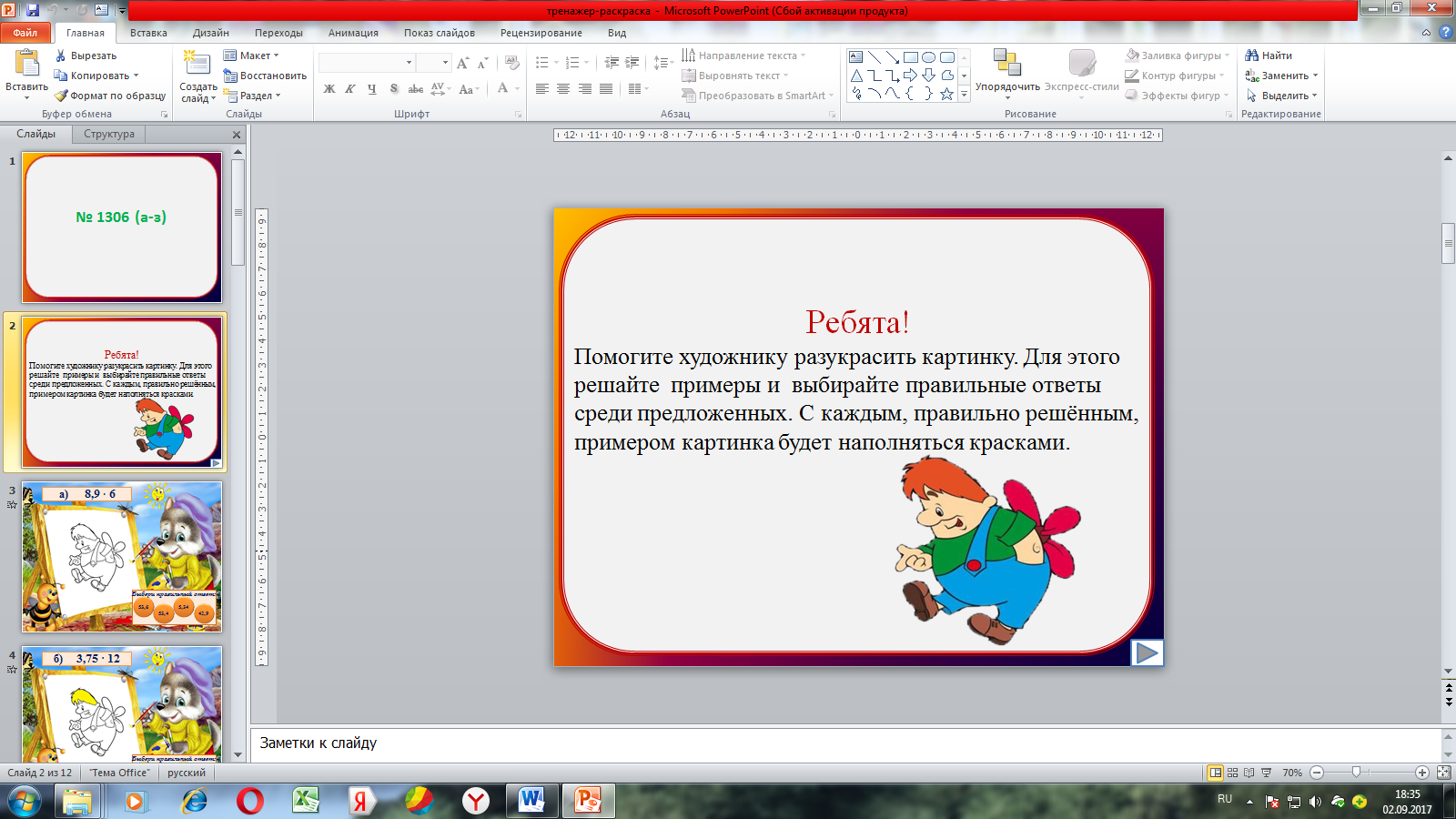
Task: Open the Раздел section dropdown
Action: pyautogui.click(x=252, y=96)
